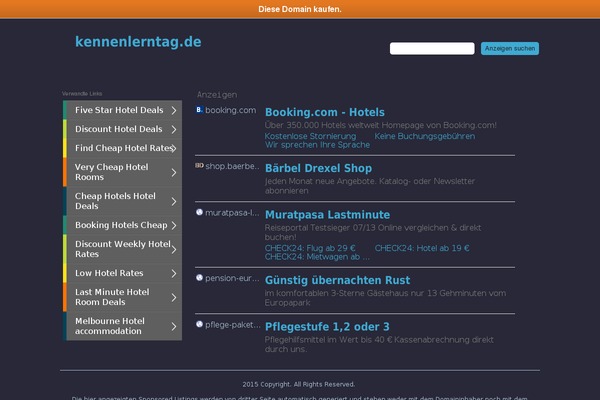Click the CHECK24: Hotel ab 19 € sitelink

pos(422,248)
